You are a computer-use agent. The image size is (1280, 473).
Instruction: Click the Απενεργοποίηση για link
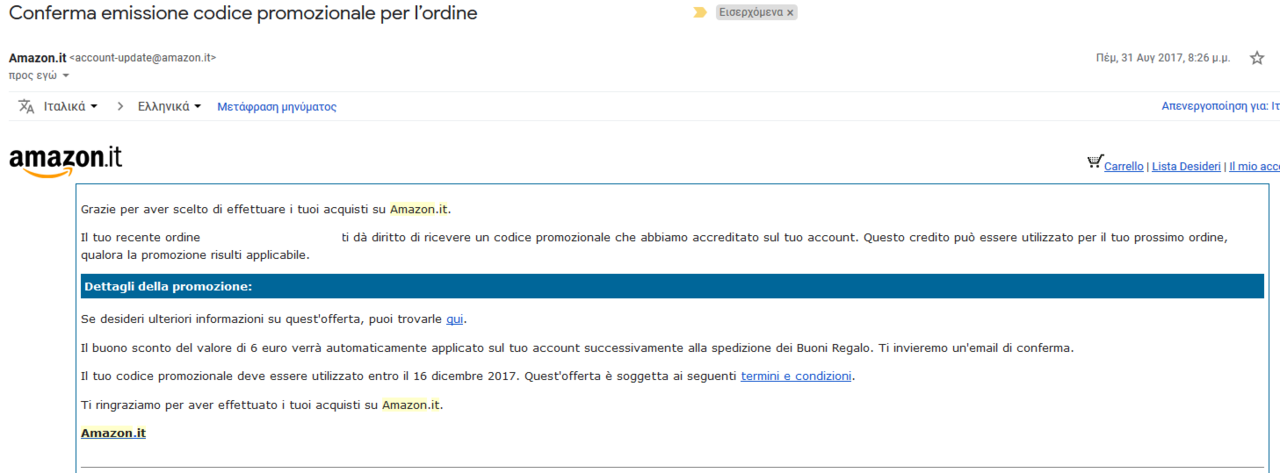click(1220, 106)
